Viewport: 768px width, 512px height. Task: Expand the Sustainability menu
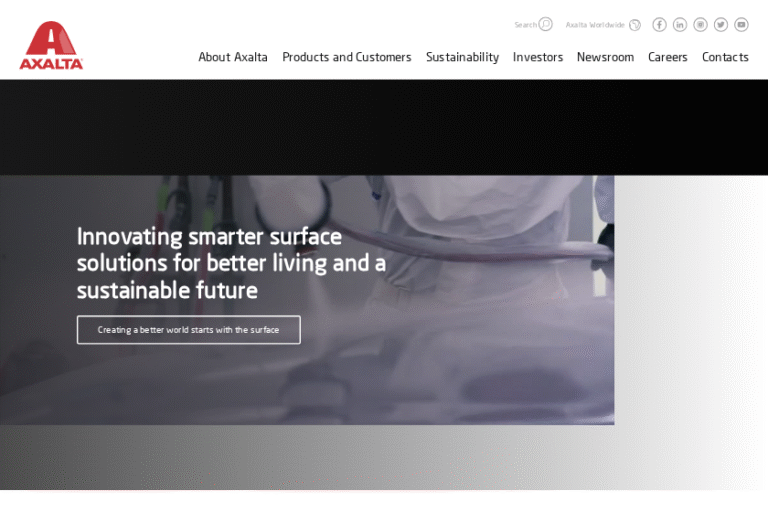462,57
